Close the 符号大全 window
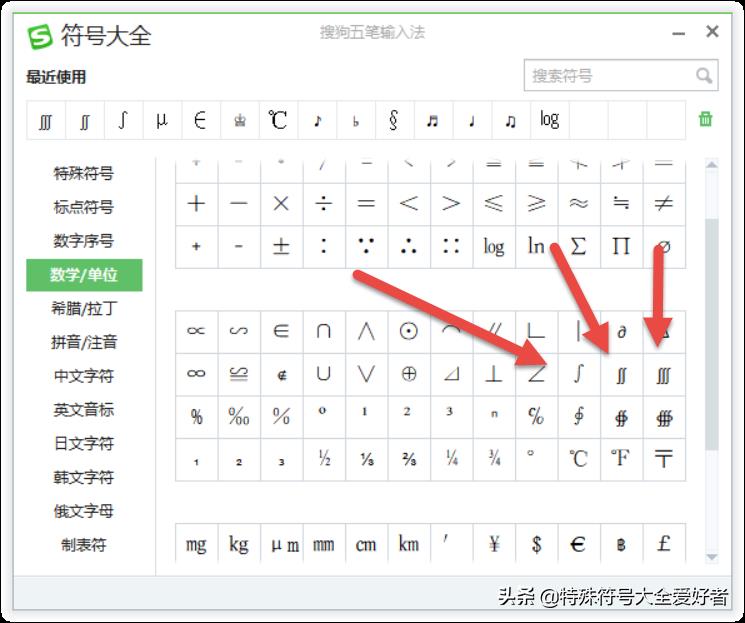745x623 pixels. (x=712, y=32)
